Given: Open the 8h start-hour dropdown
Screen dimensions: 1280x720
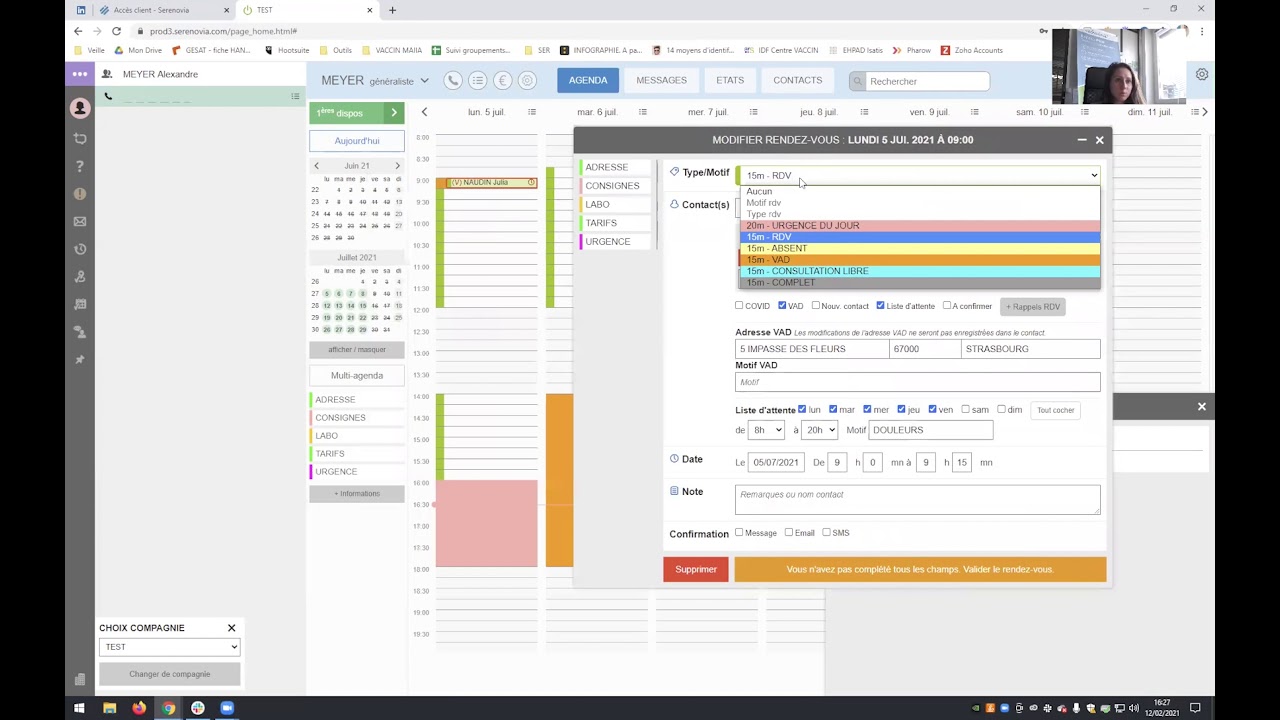Looking at the screenshot, I should (766, 430).
